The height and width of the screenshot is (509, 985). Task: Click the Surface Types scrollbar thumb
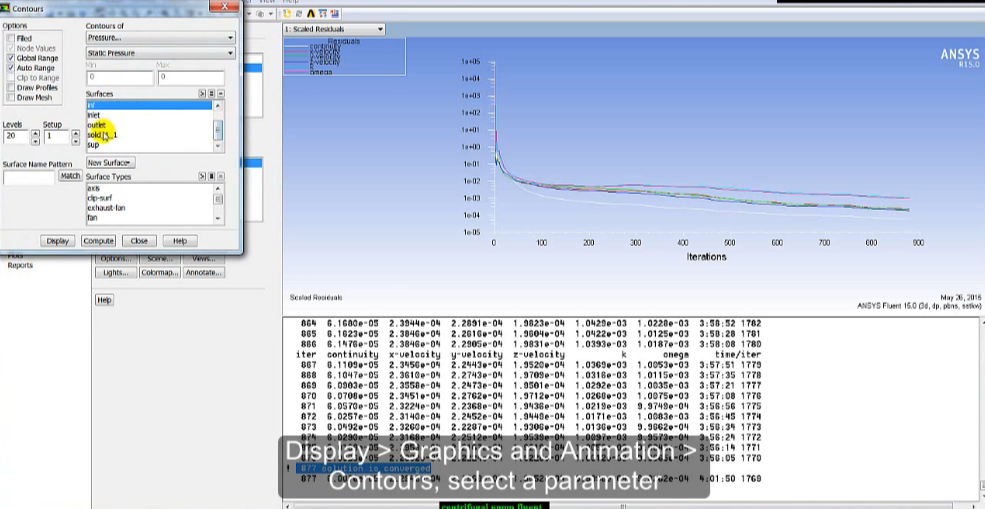(218, 199)
